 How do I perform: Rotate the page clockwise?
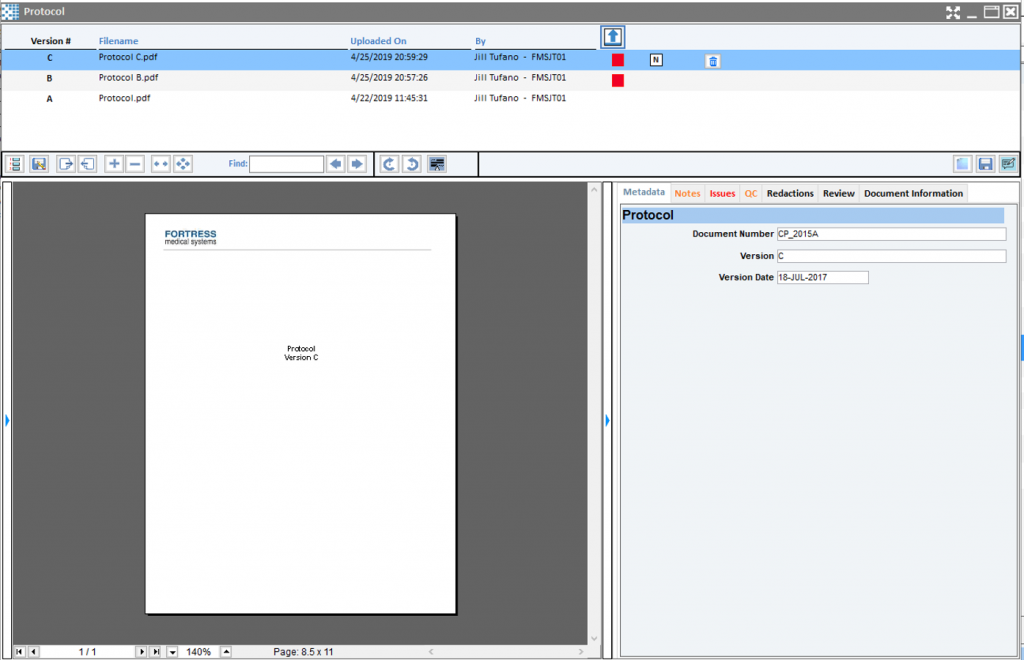[389, 164]
